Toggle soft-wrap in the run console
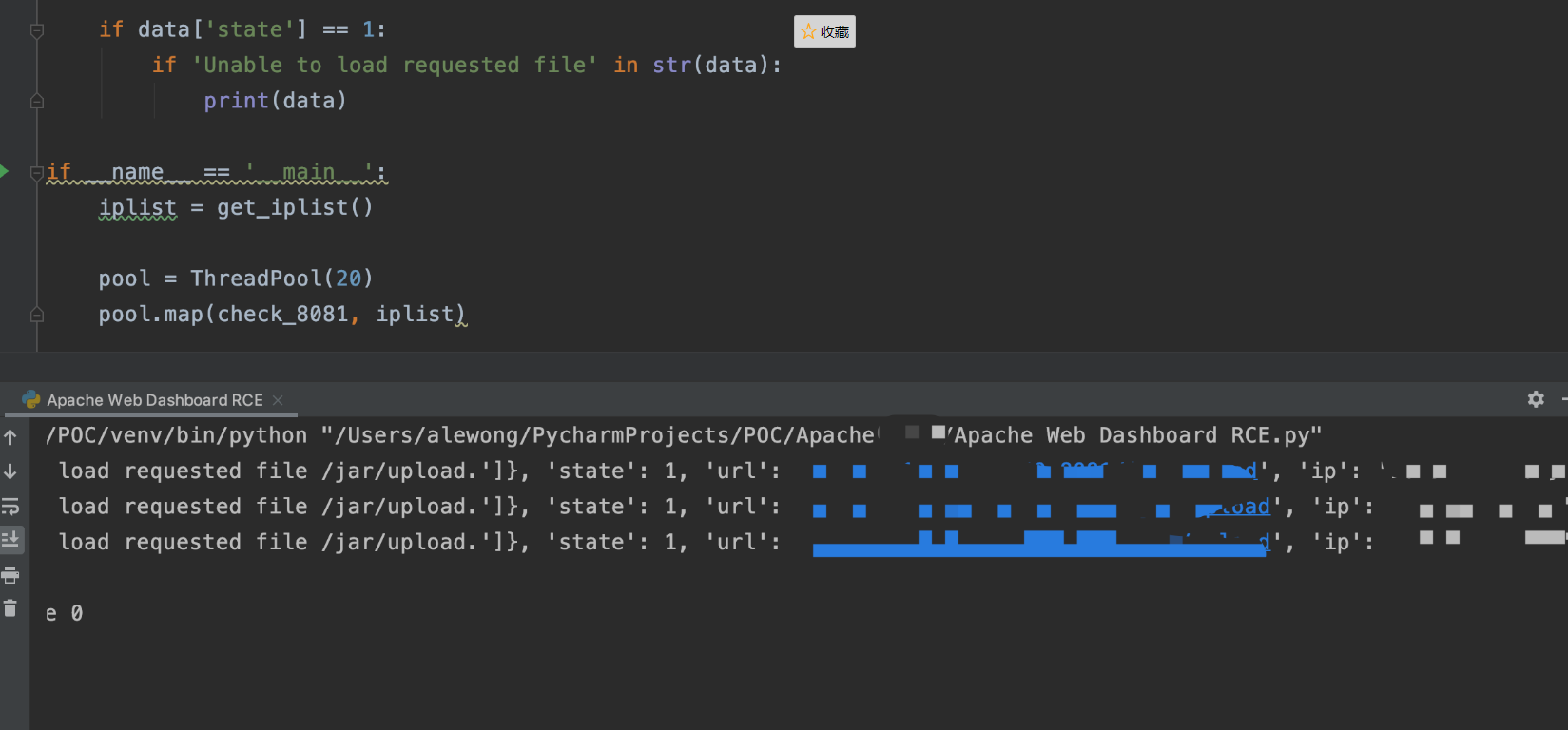This screenshot has width=1568, height=730. (x=10, y=506)
